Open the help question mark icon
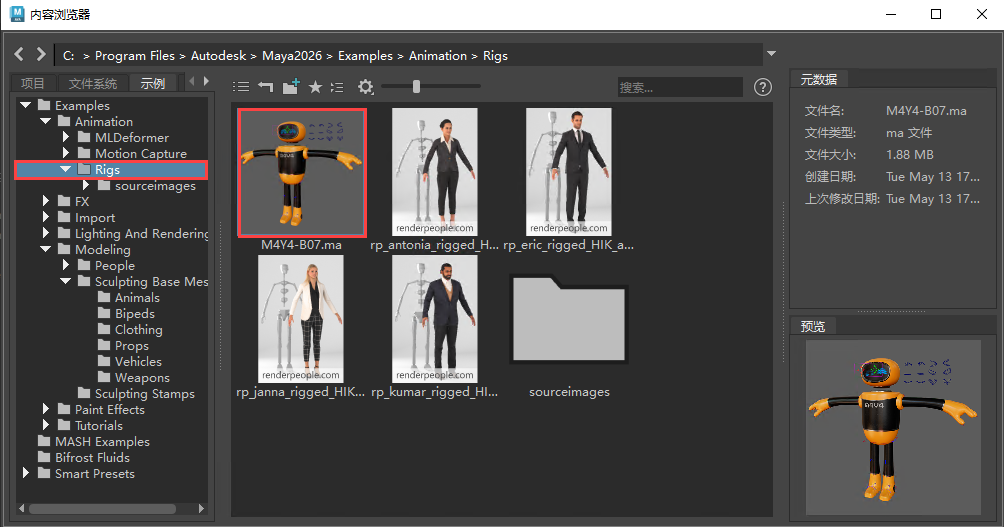 [x=762, y=87]
